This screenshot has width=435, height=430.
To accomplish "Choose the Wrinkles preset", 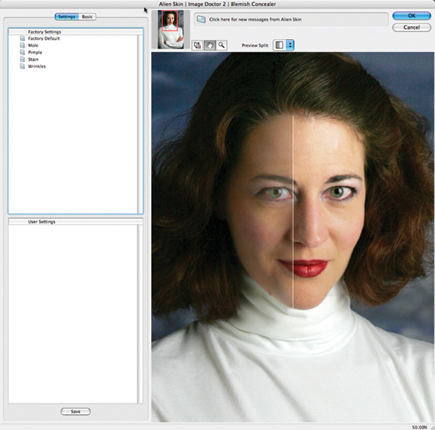I will tap(37, 67).
